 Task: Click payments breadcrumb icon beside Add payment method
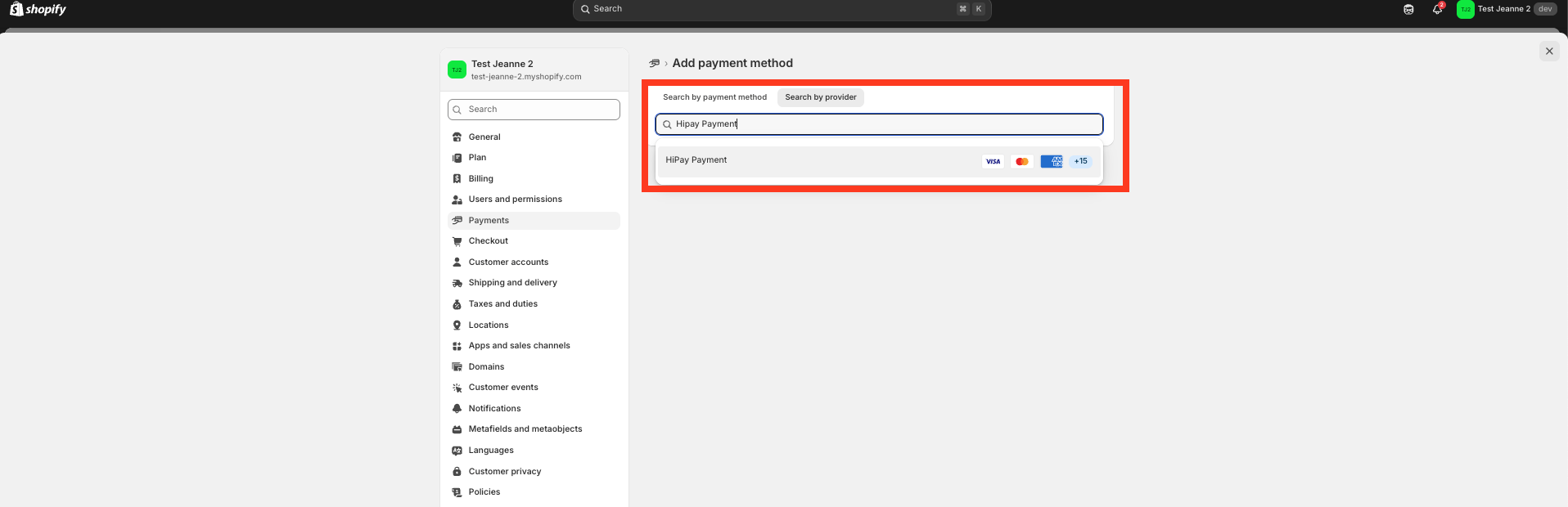pos(654,63)
